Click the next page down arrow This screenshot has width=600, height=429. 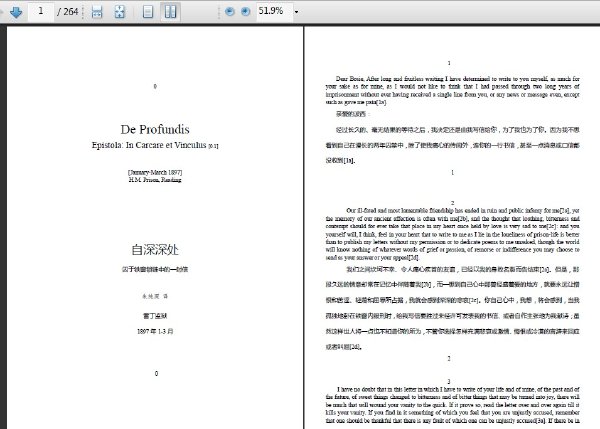[x=16, y=12]
